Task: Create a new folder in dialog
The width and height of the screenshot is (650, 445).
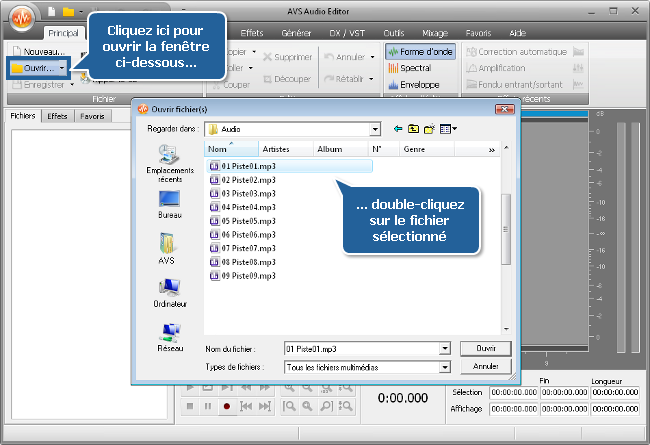Action: [x=429, y=129]
